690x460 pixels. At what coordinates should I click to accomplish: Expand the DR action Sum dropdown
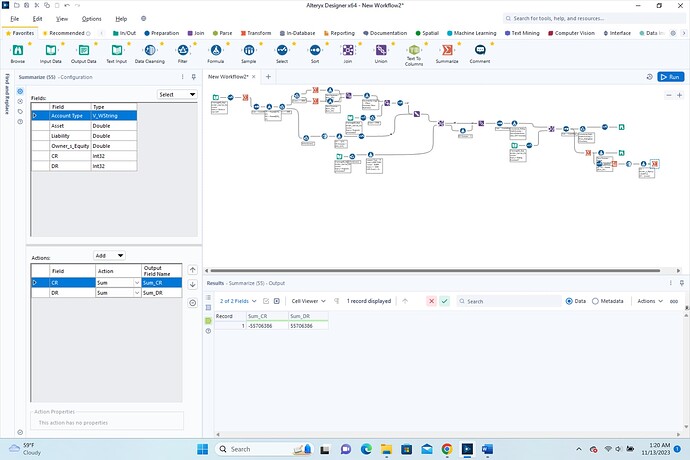click(137, 293)
